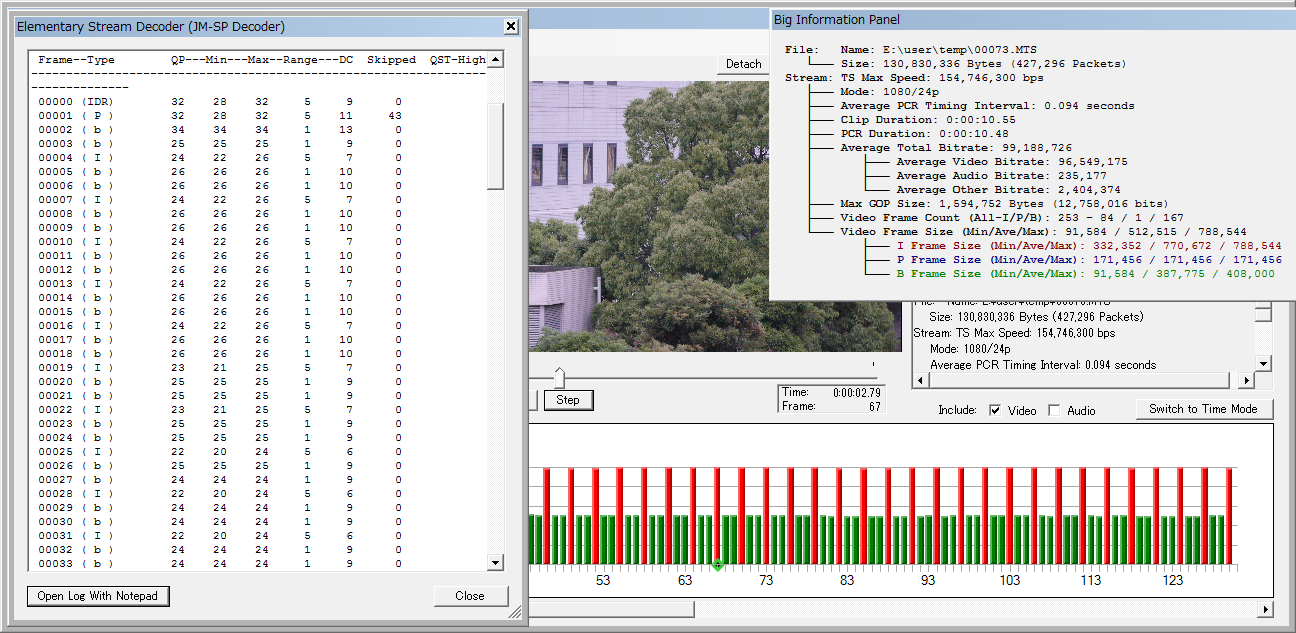Click the stream info horizontal scroll-left arrow
Screen dimensions: 1296x633
pos(920,381)
